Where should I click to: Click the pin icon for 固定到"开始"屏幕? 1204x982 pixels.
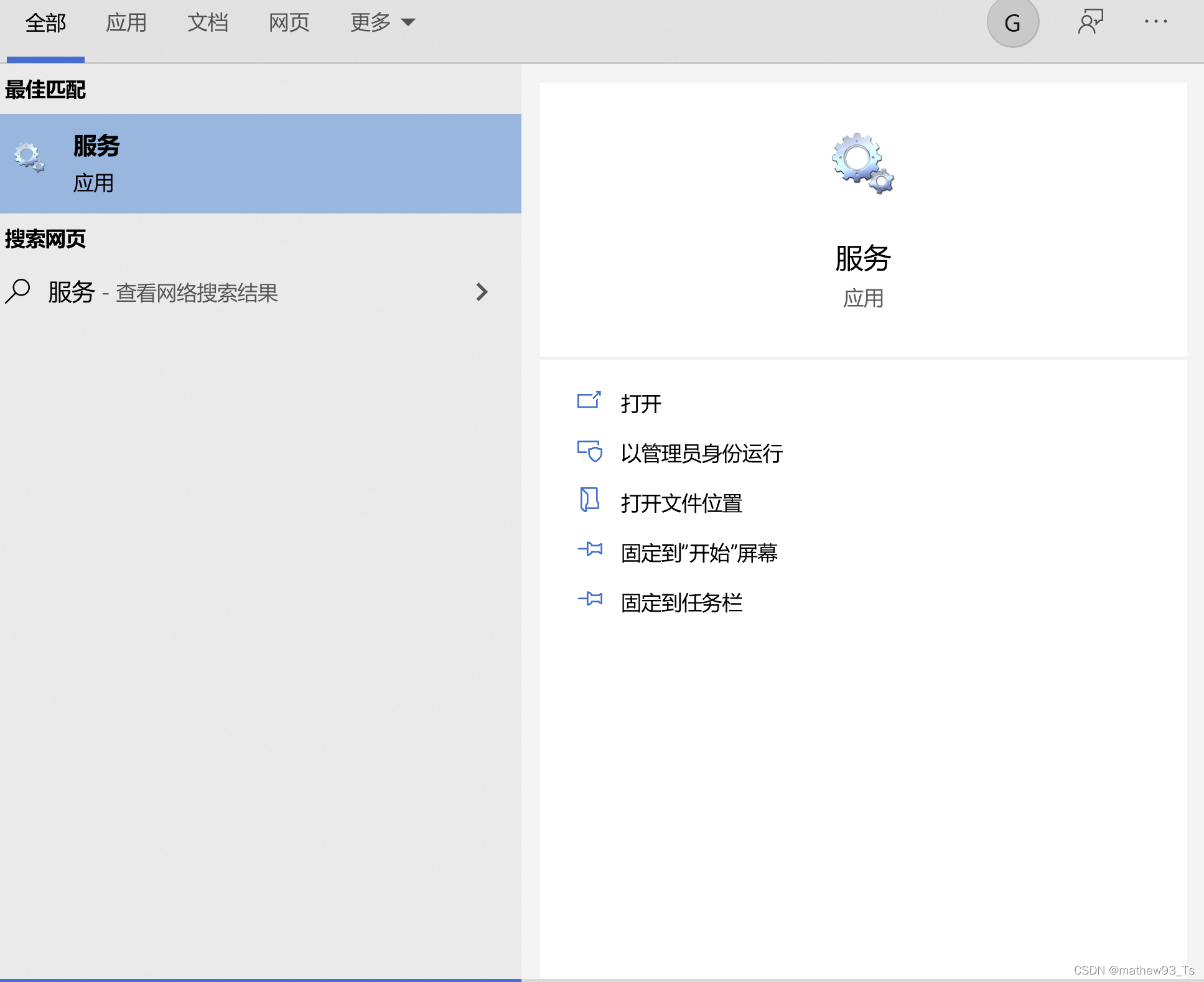pyautogui.click(x=590, y=549)
